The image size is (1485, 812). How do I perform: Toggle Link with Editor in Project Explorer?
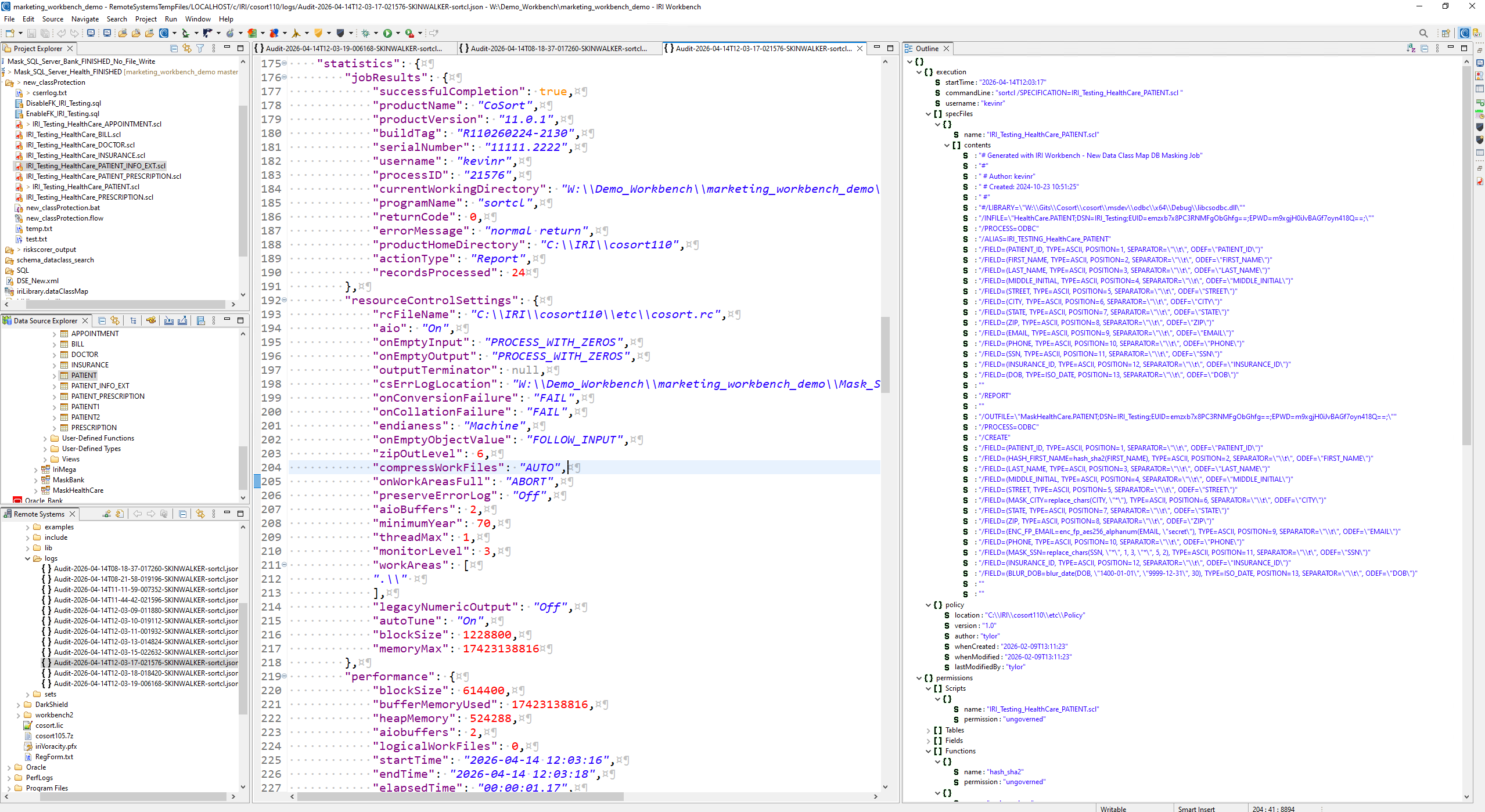pos(187,49)
